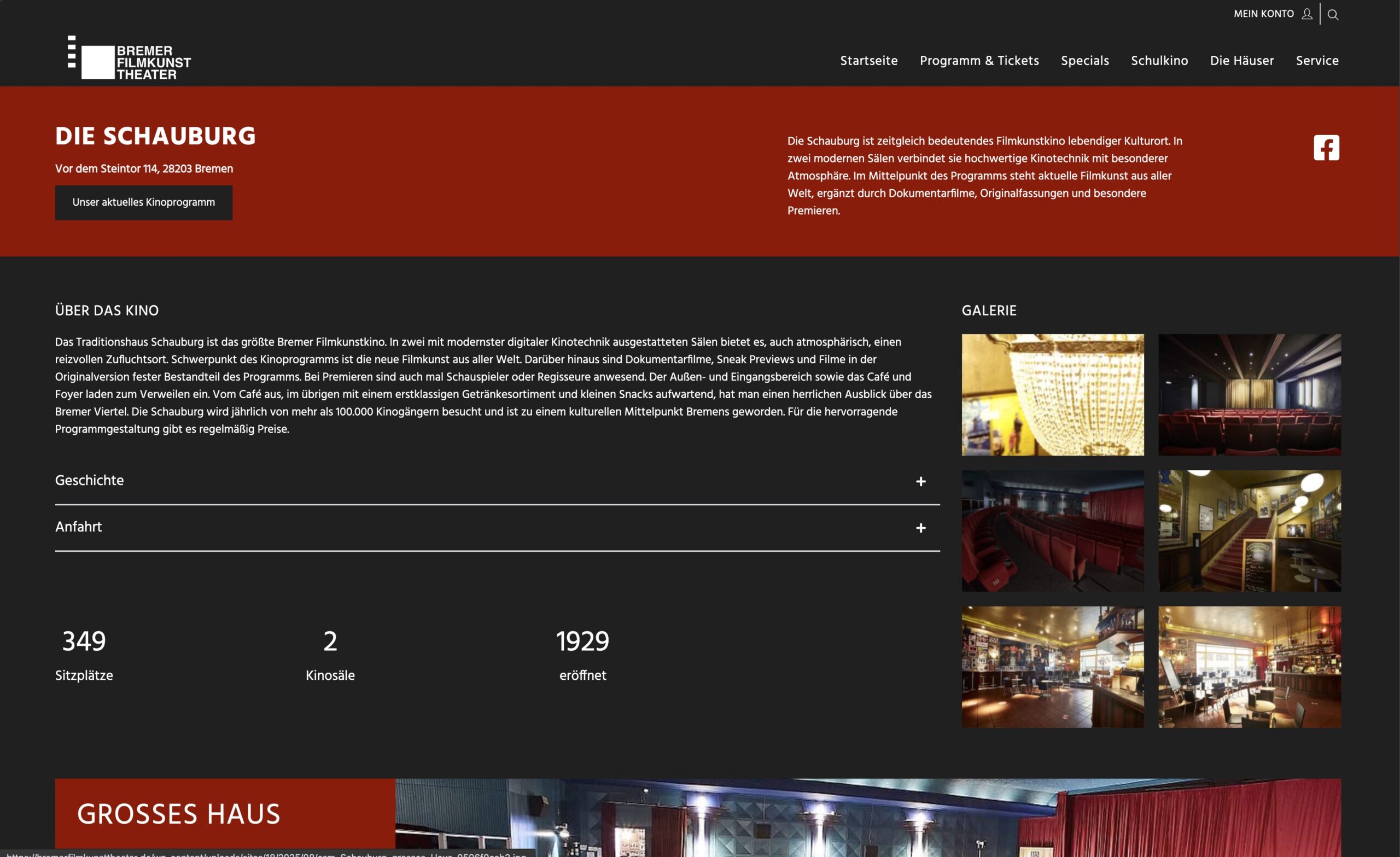
Task: Open the red staircase foyer photo
Action: [x=1250, y=531]
